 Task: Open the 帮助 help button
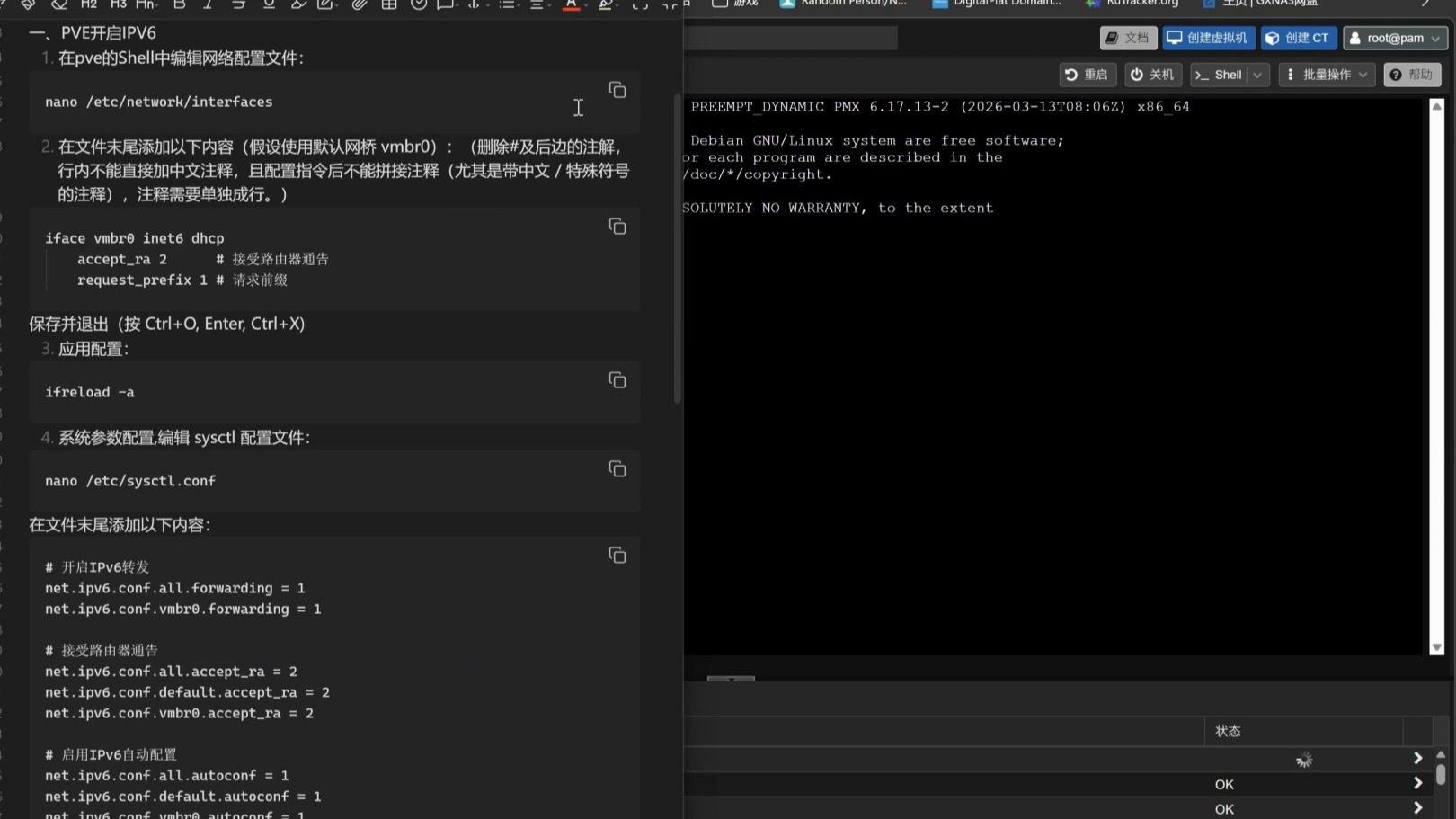pos(1412,75)
